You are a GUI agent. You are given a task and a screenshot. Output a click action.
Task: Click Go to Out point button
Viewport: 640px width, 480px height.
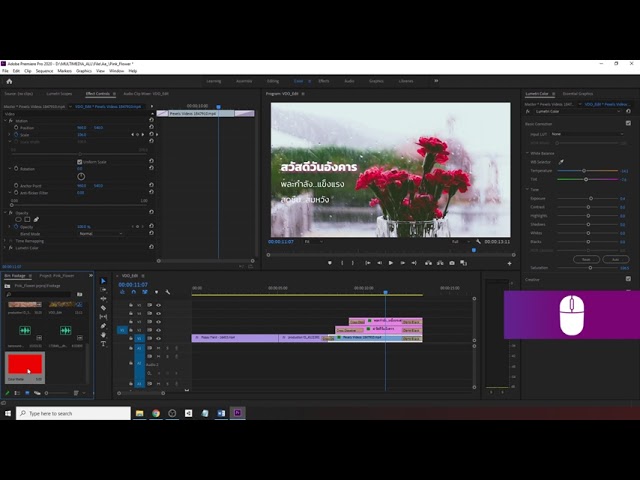414,263
